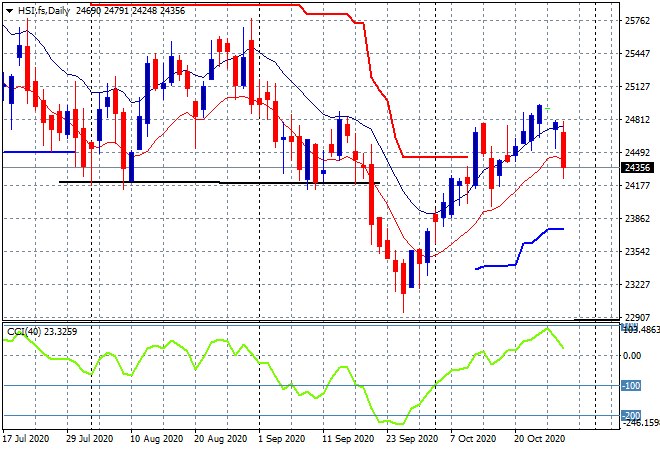Screen dimensions: 660x450
Task: Click the 7 Oct 2020 date label
Action: click(x=473, y=439)
